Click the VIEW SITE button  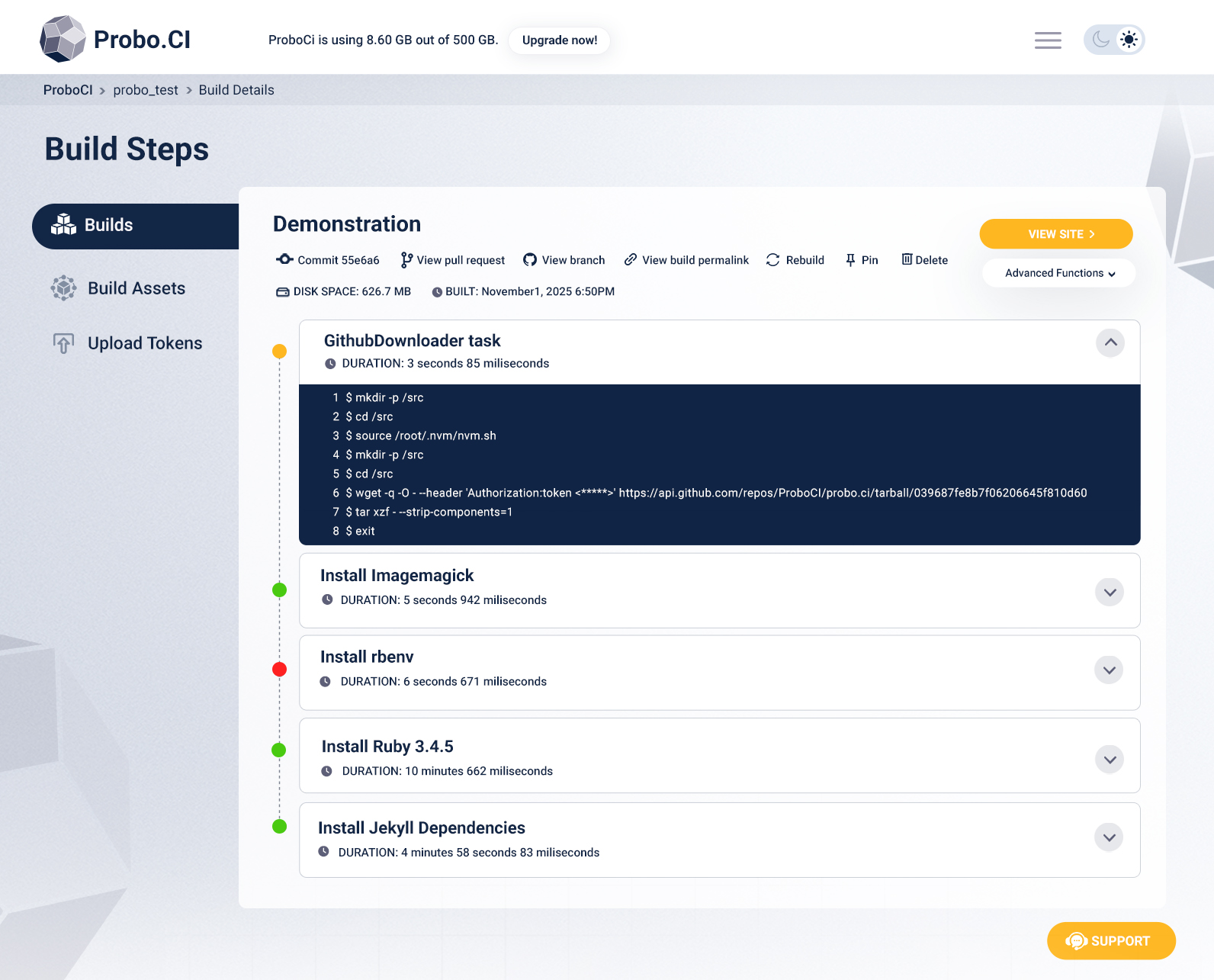click(1055, 234)
